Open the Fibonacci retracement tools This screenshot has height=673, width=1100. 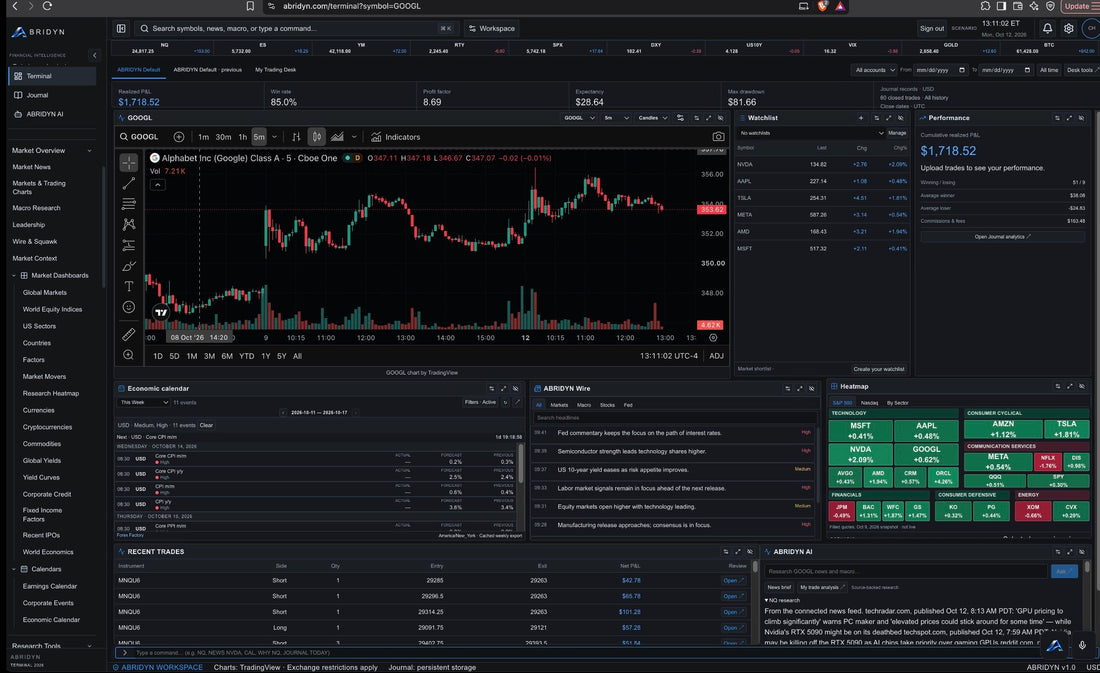(x=128, y=204)
